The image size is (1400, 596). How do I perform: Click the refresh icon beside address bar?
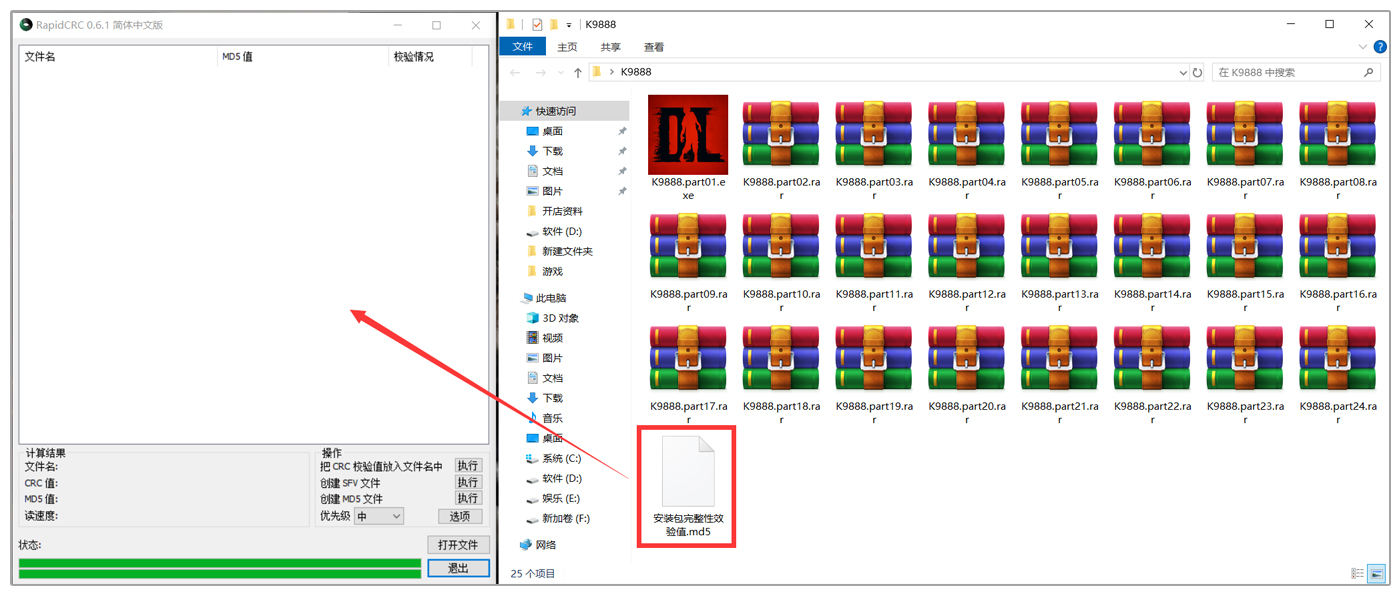pyautogui.click(x=1197, y=72)
